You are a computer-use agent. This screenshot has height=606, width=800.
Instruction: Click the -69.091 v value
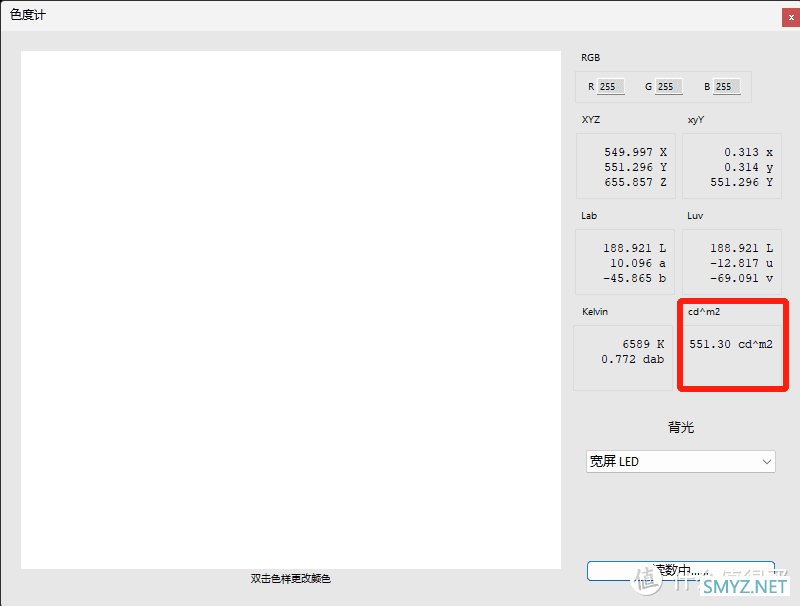pyautogui.click(x=741, y=278)
